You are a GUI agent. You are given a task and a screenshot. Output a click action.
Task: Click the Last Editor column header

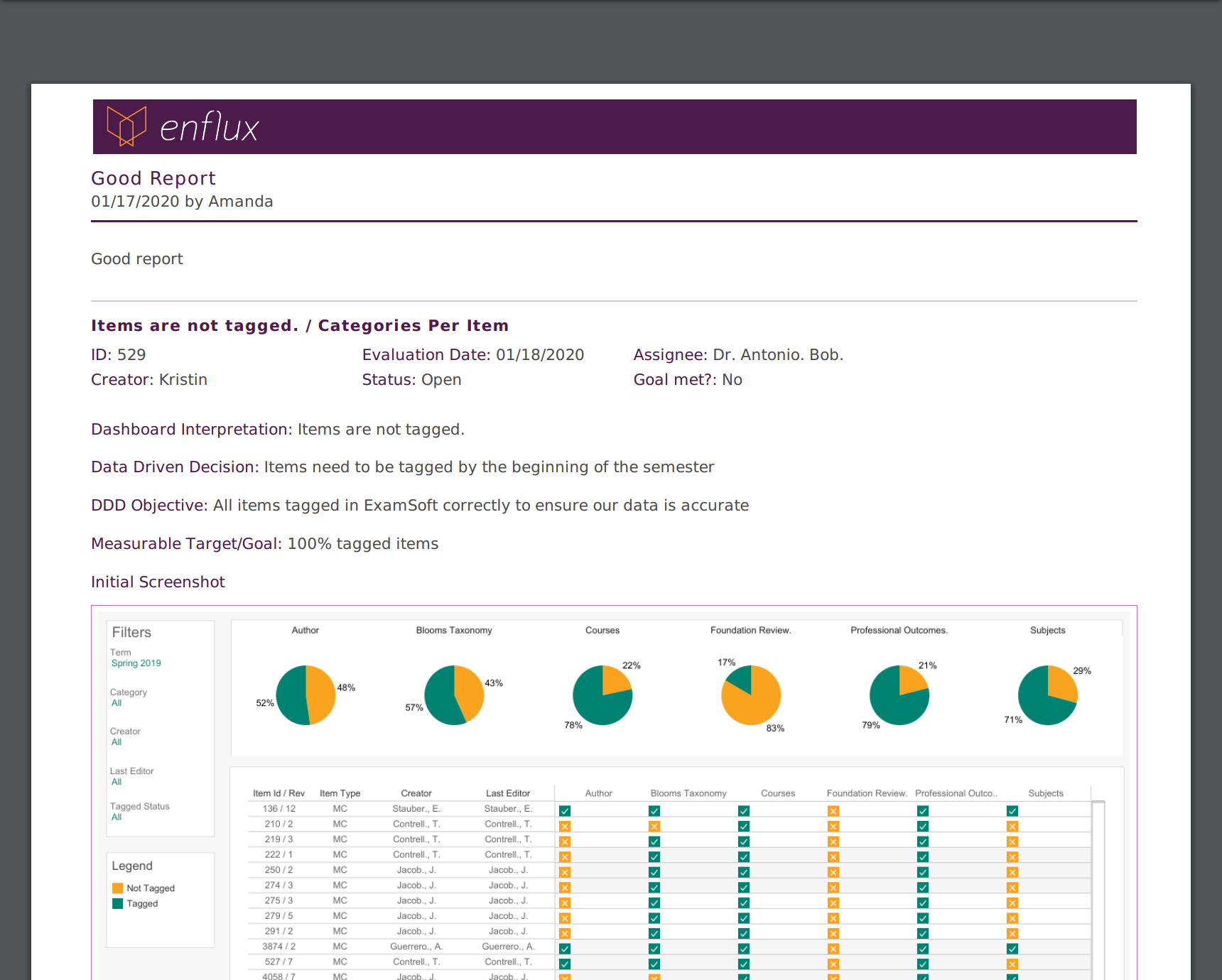pos(508,793)
